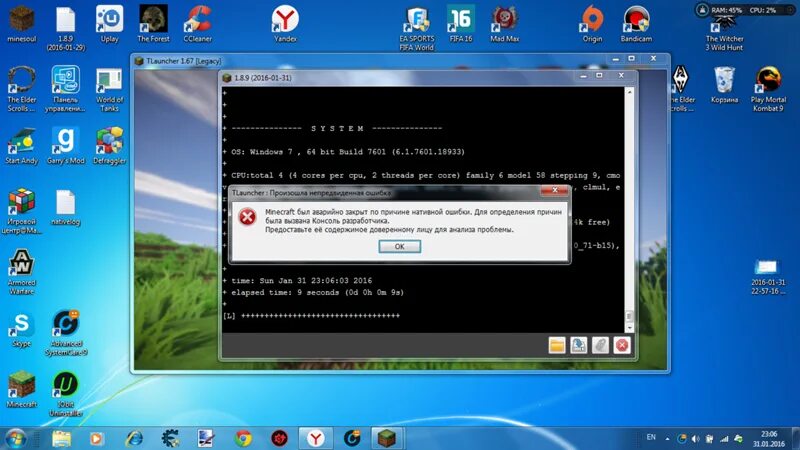This screenshot has width=800, height=450.
Task: Open the Windows Start menu
Action: pyautogui.click(x=15, y=438)
